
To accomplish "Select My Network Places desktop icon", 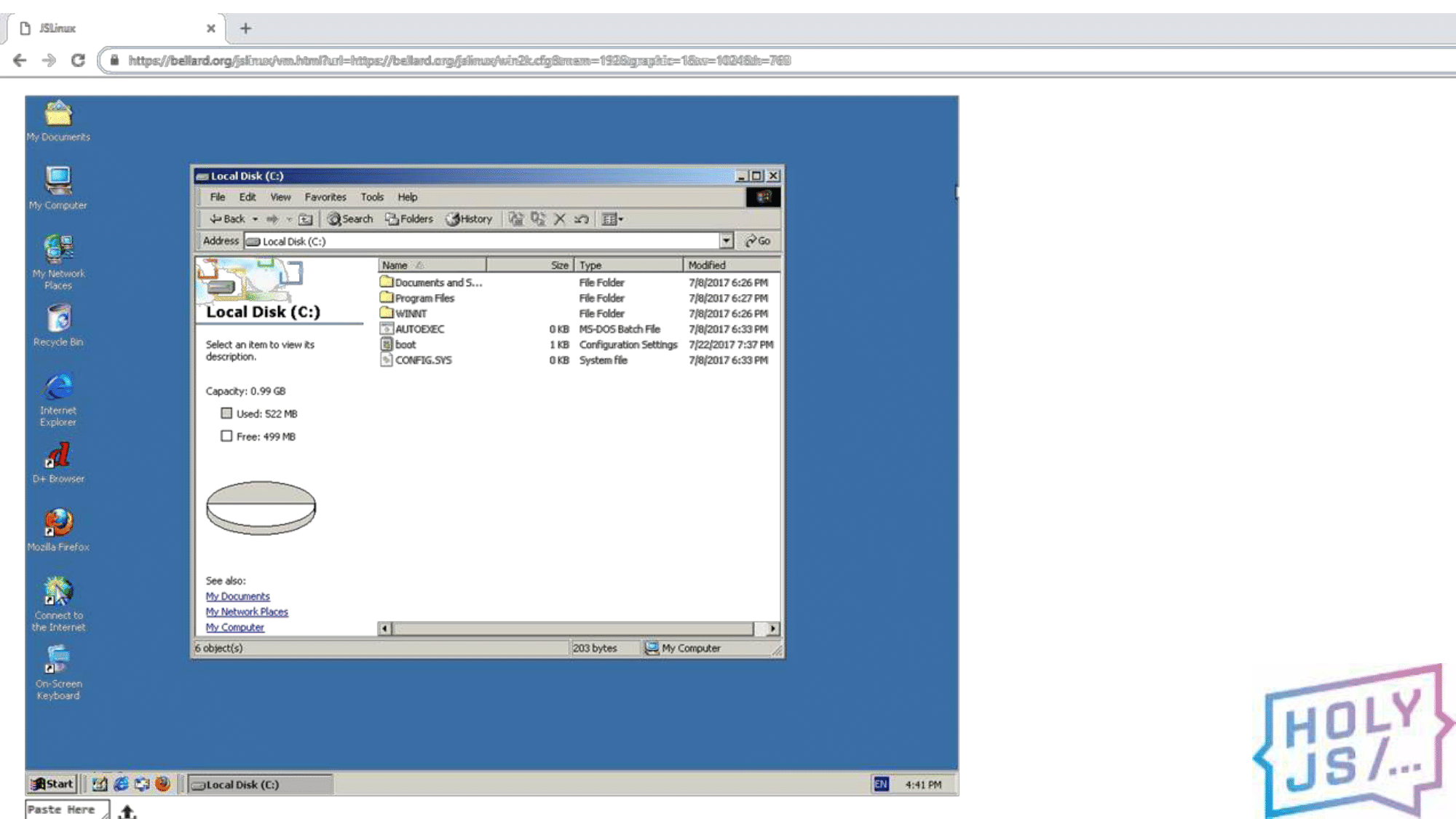I will click(x=58, y=262).
